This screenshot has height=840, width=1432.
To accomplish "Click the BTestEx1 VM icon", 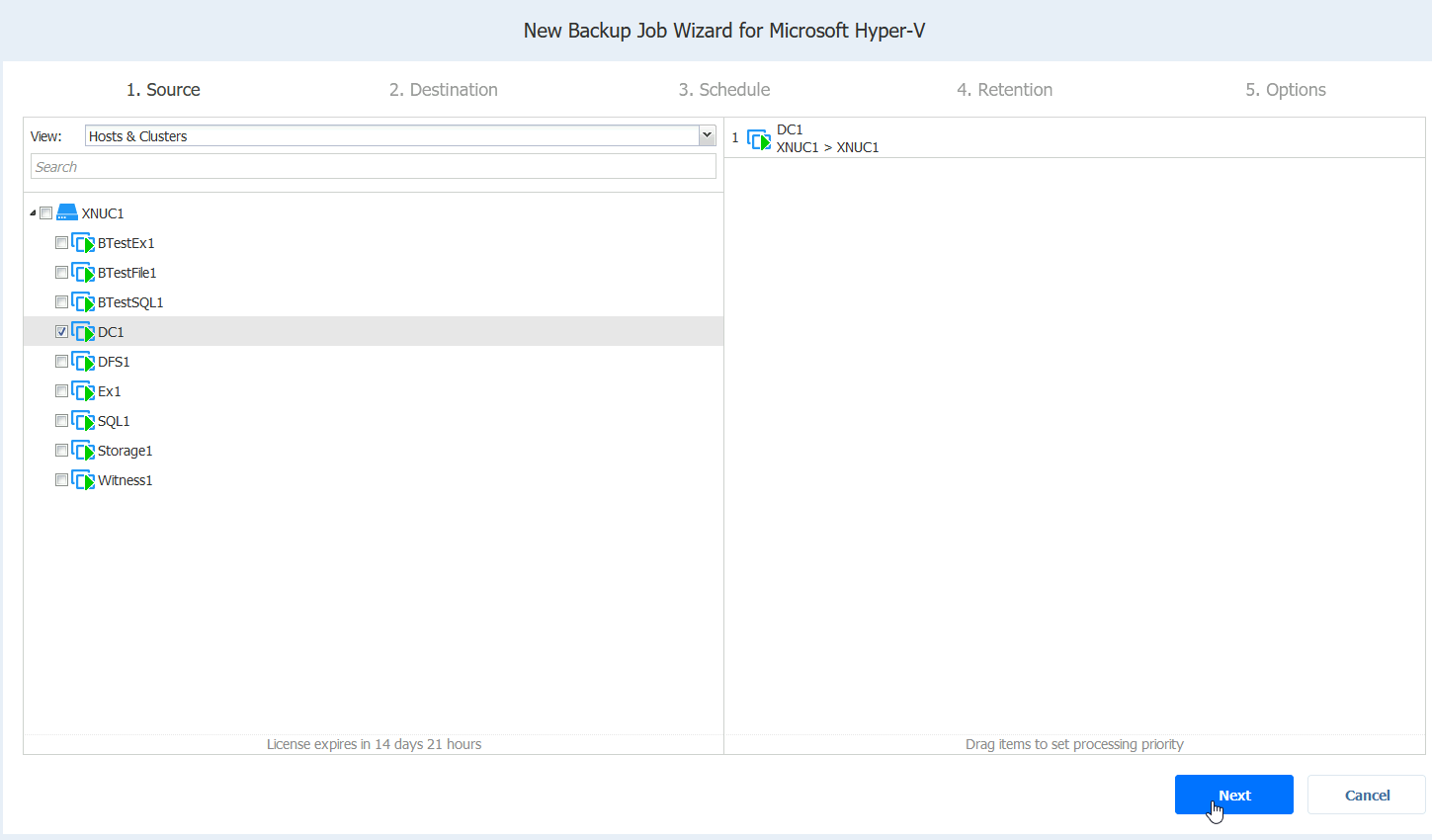I will click(83, 243).
